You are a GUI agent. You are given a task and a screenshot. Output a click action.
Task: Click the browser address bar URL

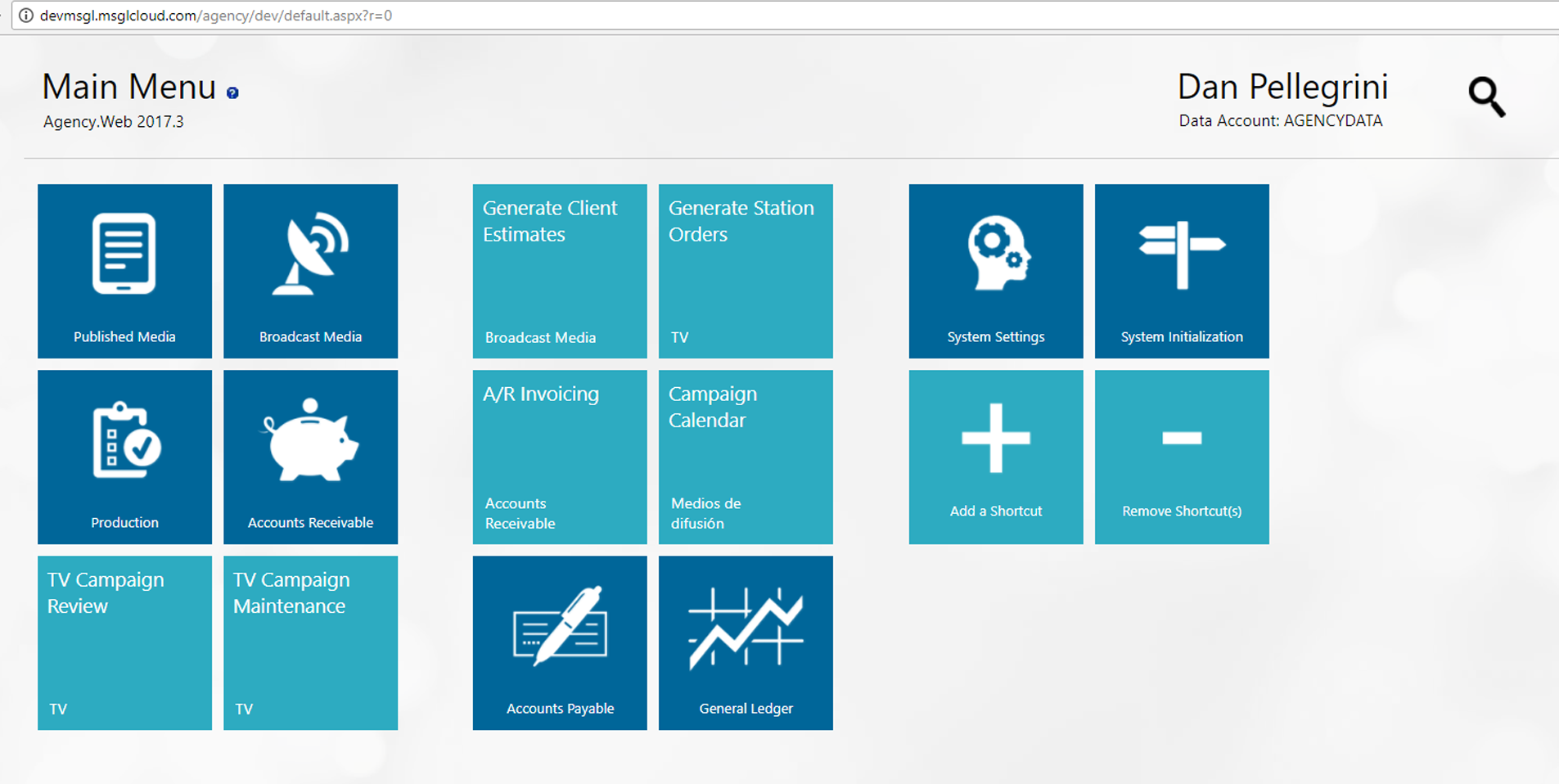click(x=216, y=16)
